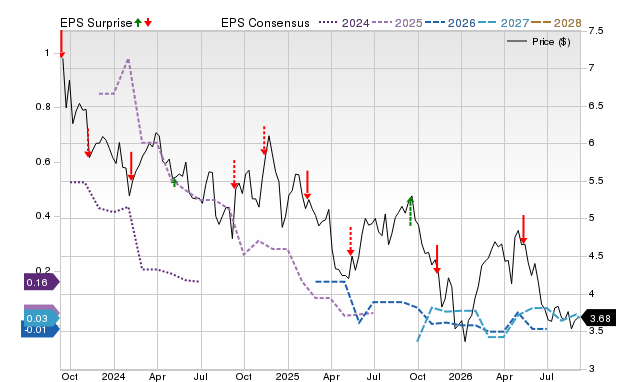Click the 2024 EPS consensus legend entry
Image resolution: width=640 pixels, height=382 pixels.
(344, 23)
